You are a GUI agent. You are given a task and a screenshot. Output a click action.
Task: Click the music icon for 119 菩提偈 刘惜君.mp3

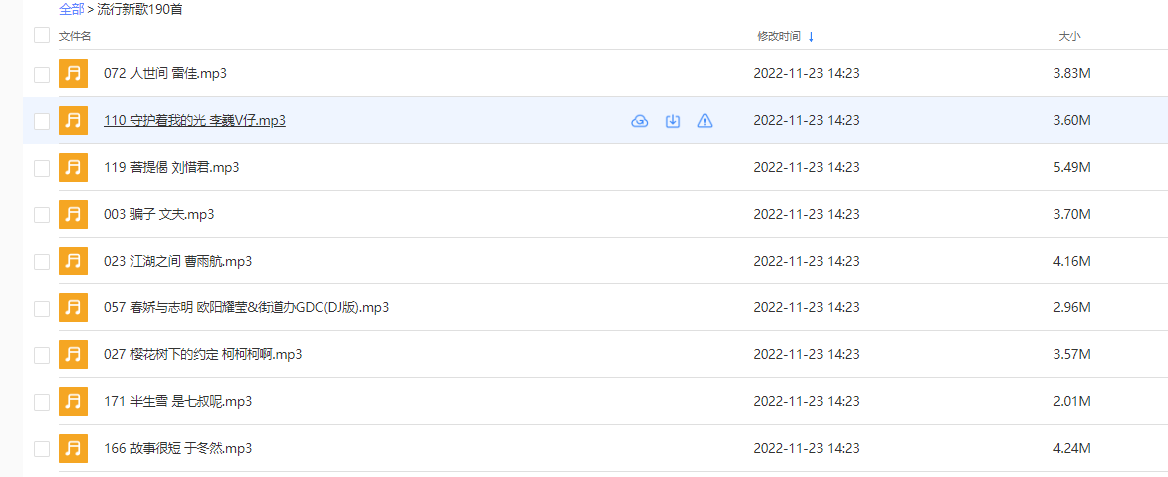(74, 168)
